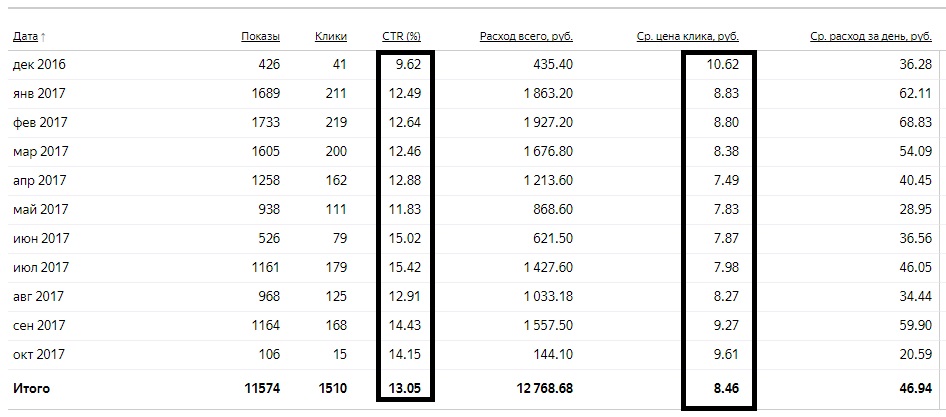This screenshot has height=417, width=946.
Task: Click the 15.42 CTR value for июл 2017
Action: point(405,267)
